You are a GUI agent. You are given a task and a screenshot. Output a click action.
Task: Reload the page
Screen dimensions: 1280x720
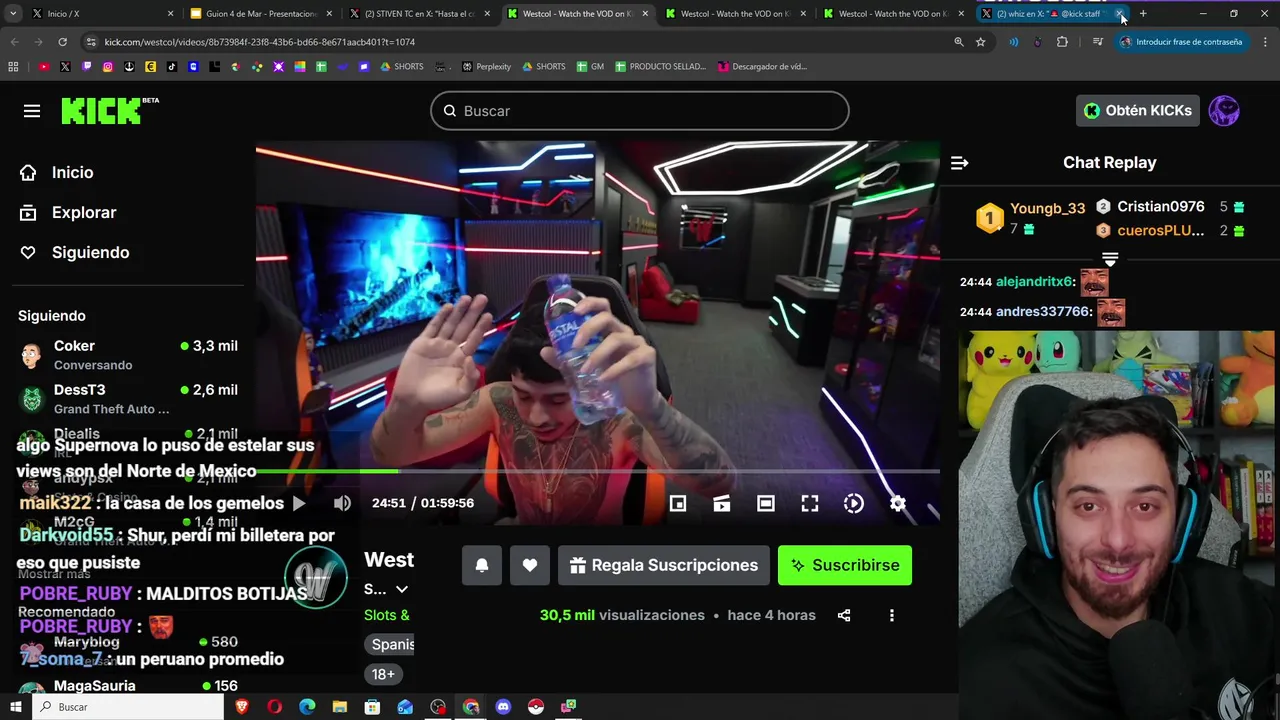pos(62,42)
